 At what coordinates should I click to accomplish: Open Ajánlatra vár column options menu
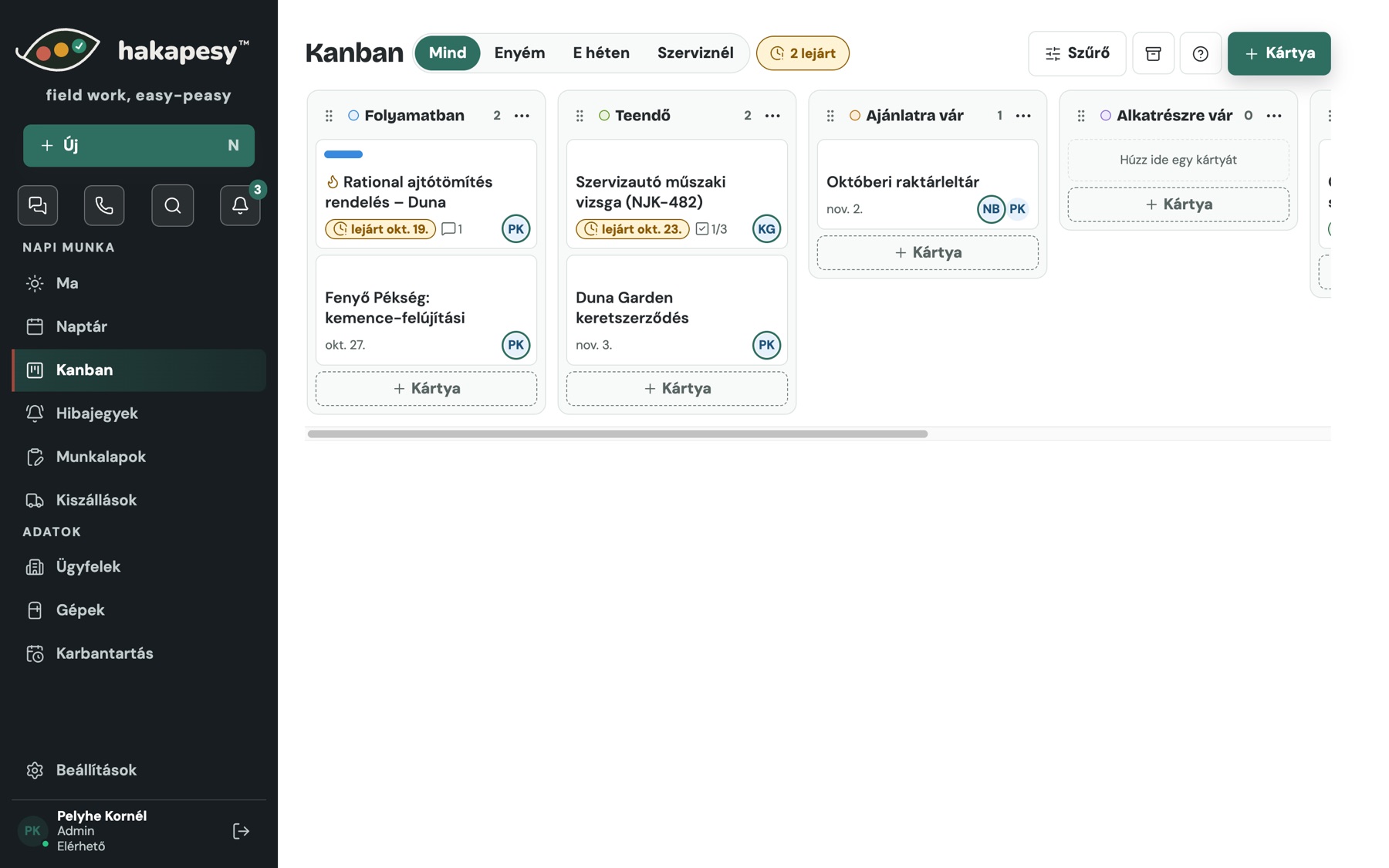click(1023, 116)
